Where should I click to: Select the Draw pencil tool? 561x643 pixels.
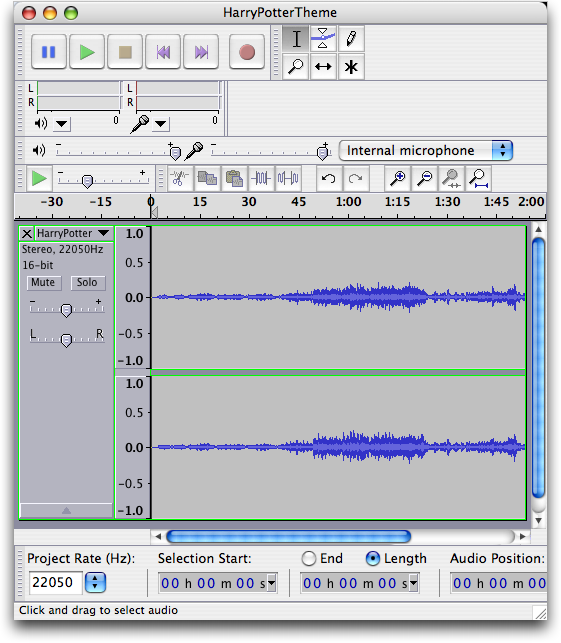[351, 39]
